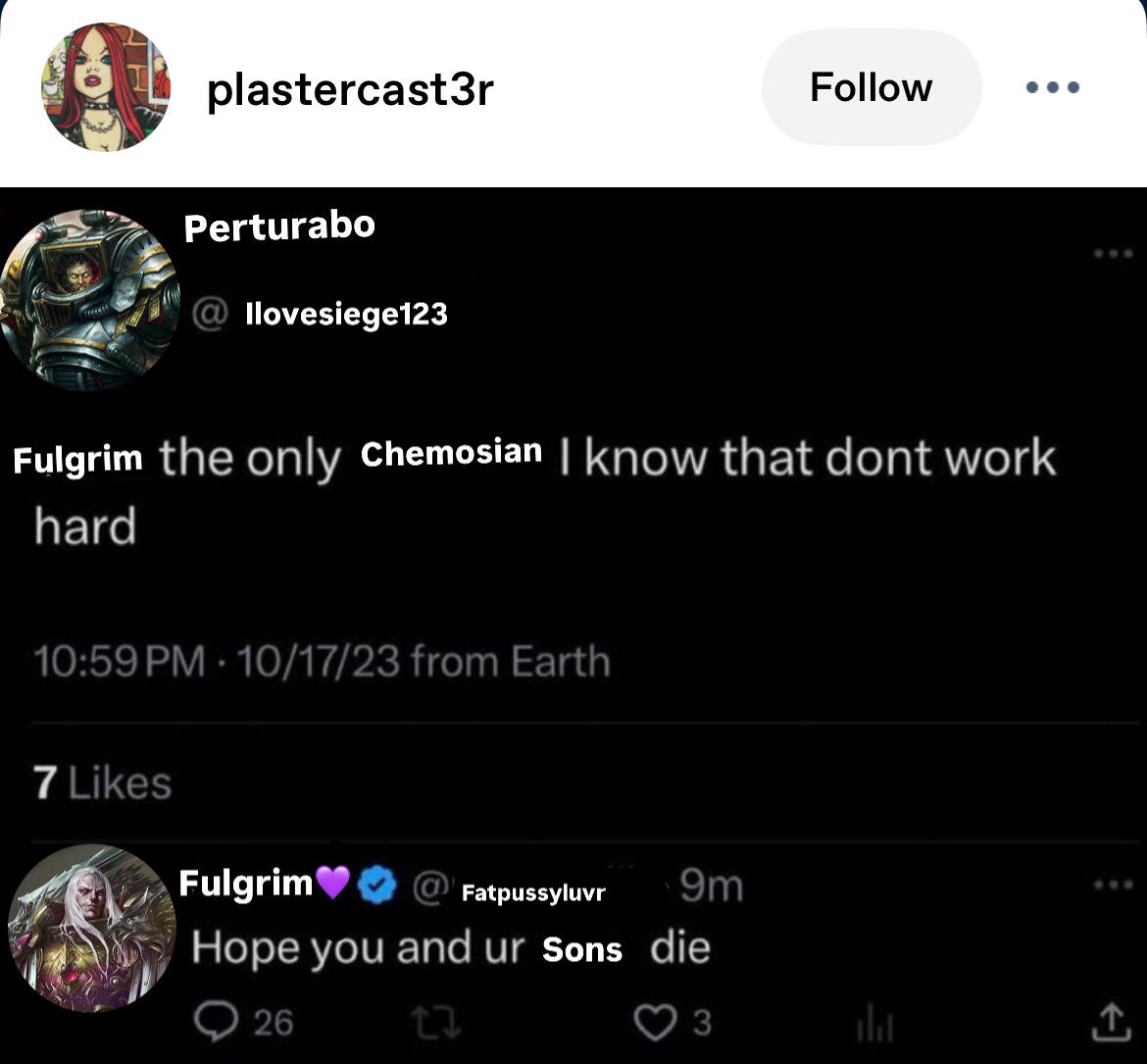Viewport: 1147px width, 1064px height.
Task: View the 7 Likes list
Action: click(x=103, y=783)
